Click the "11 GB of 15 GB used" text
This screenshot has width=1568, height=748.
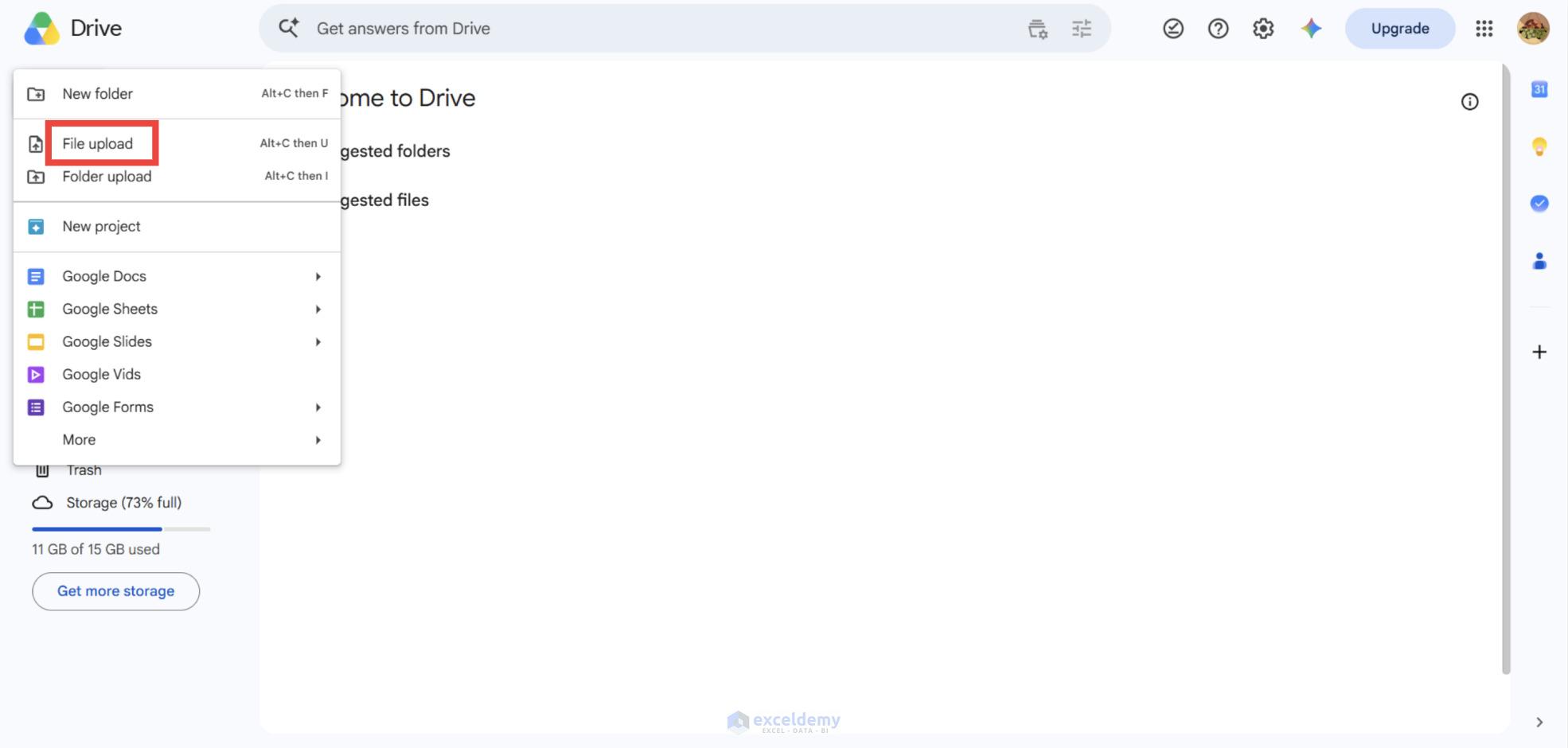96,549
